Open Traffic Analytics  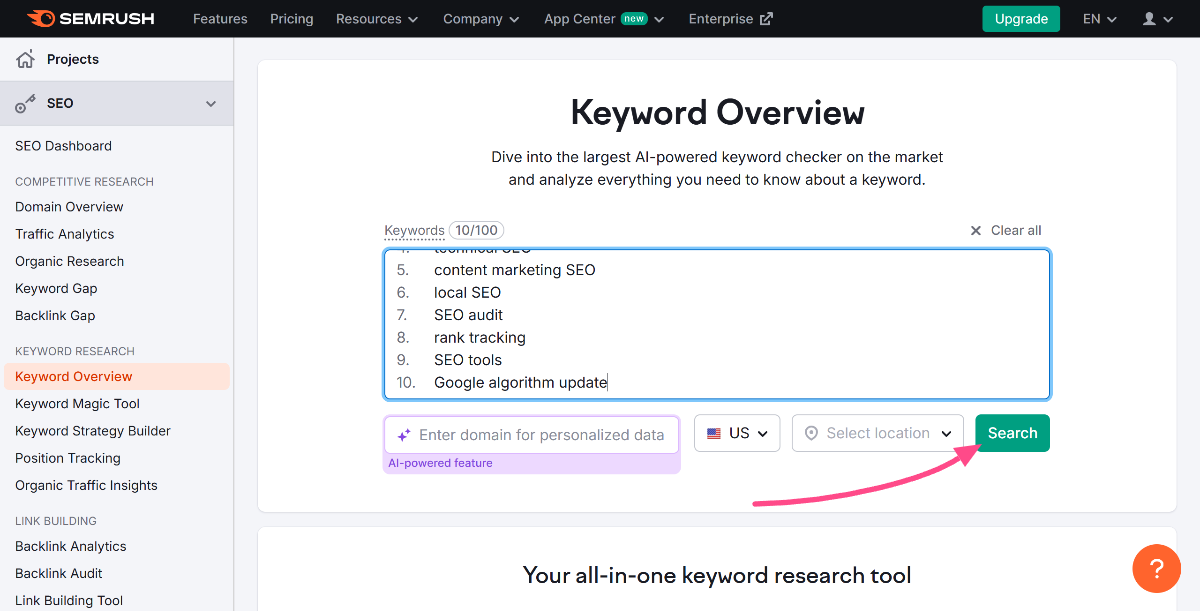pos(65,234)
